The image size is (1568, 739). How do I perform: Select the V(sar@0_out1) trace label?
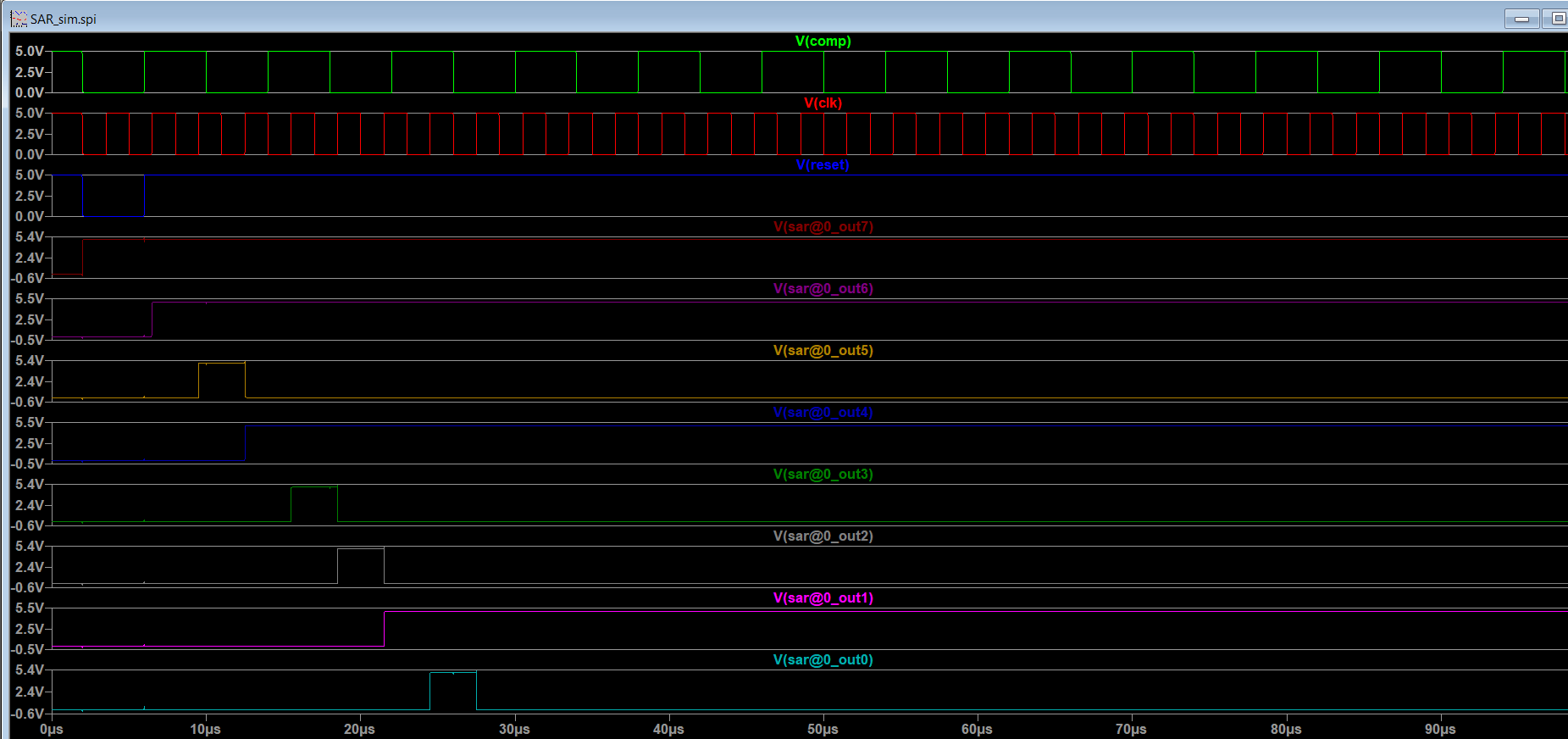coord(823,598)
